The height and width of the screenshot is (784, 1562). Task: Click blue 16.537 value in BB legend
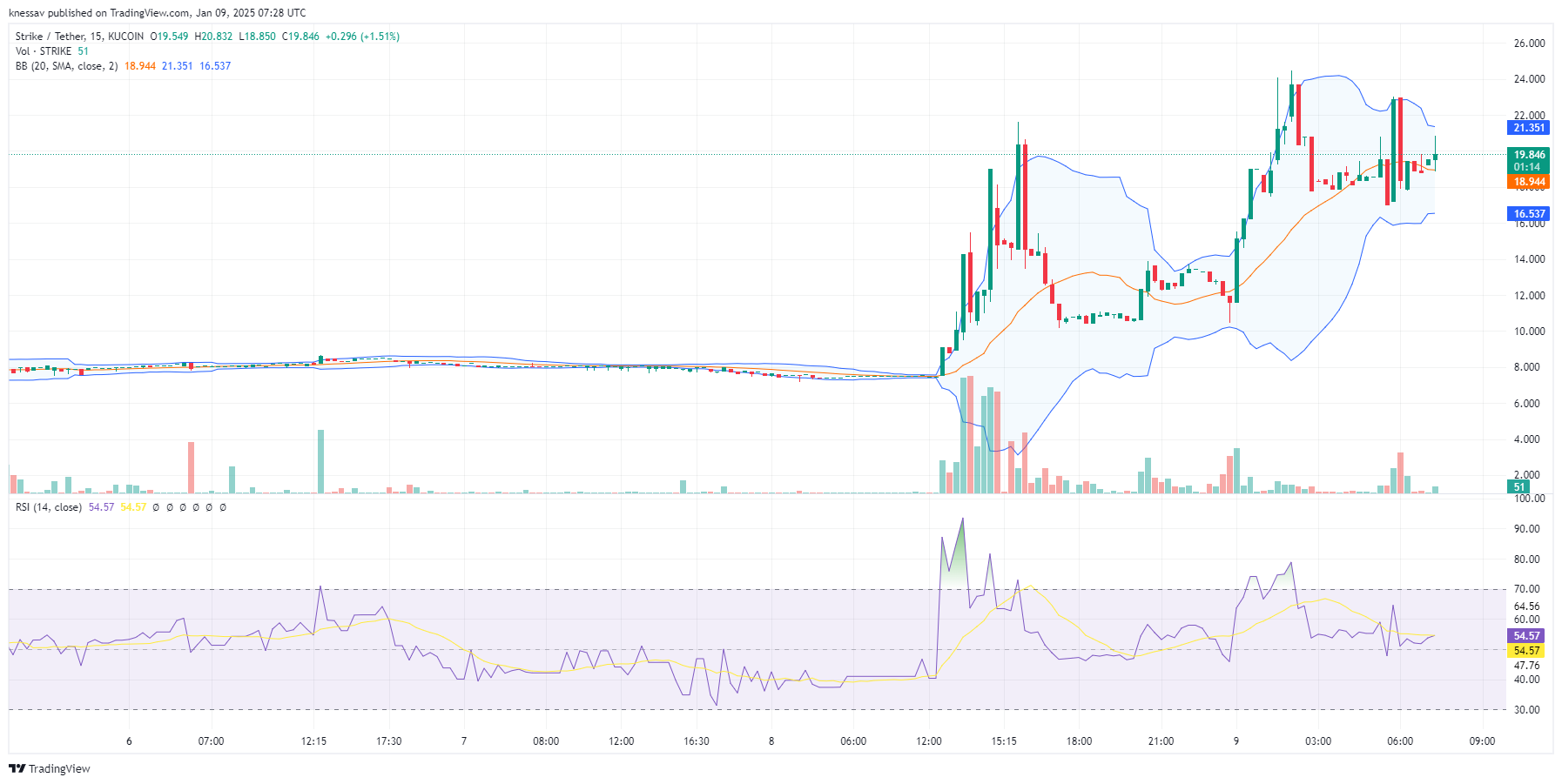tap(215, 66)
